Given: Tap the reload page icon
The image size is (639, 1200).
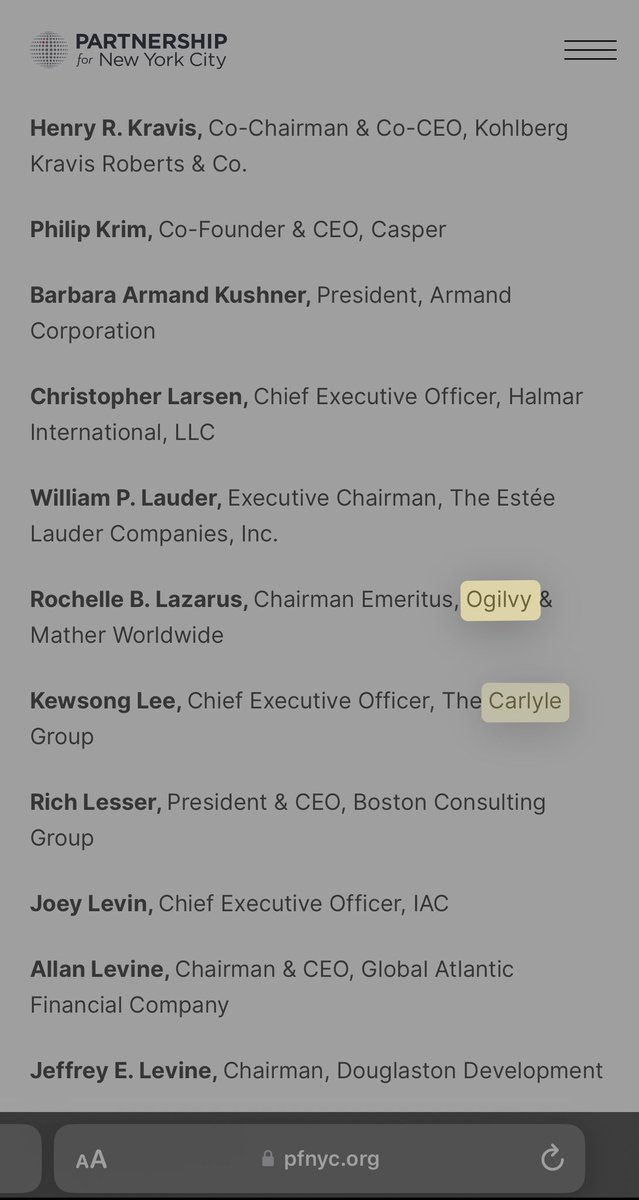Looking at the screenshot, I should [552, 1159].
